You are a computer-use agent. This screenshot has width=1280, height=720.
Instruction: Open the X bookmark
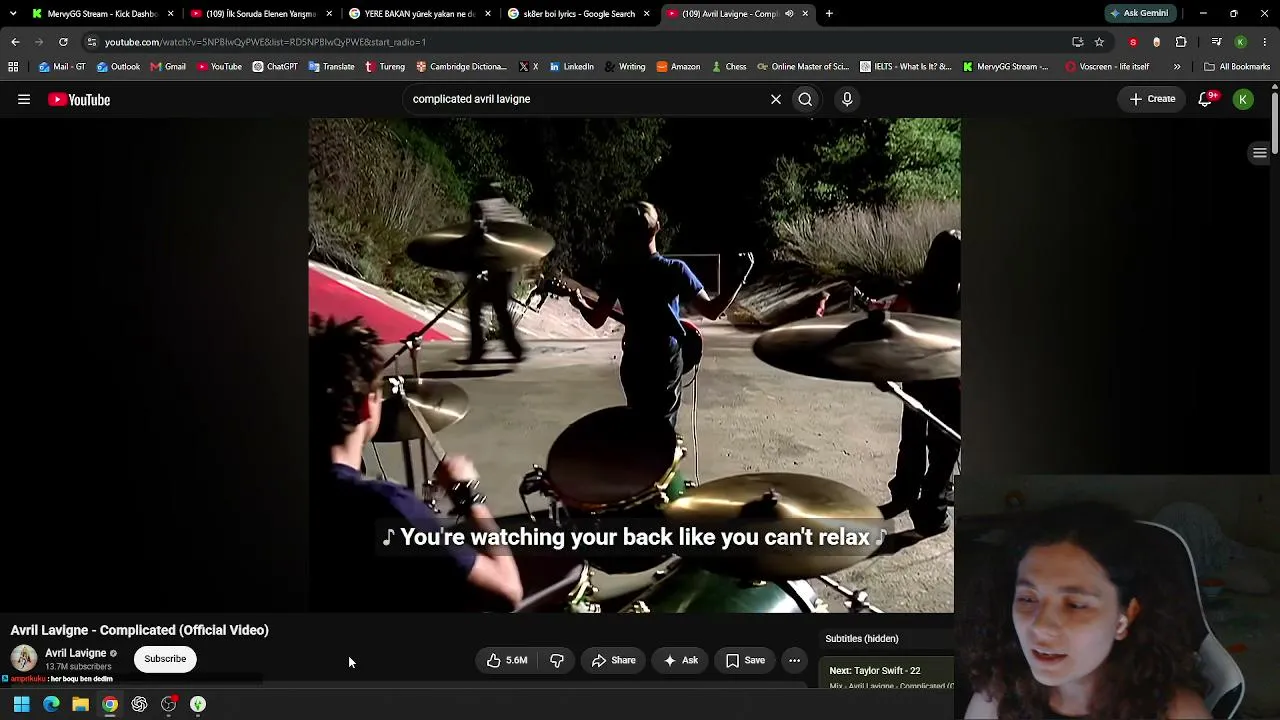pyautogui.click(x=528, y=67)
